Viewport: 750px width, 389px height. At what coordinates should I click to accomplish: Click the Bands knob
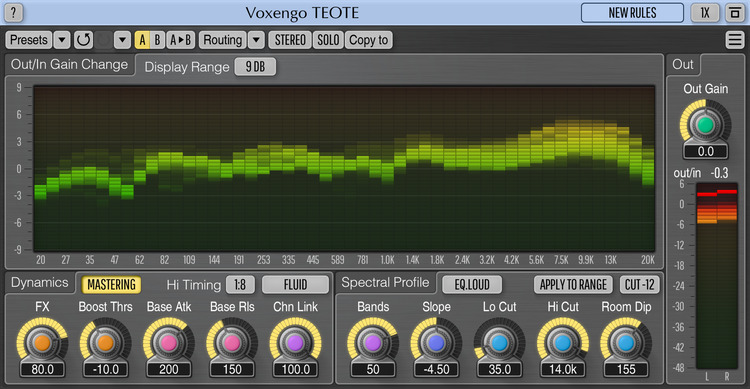(x=373, y=343)
